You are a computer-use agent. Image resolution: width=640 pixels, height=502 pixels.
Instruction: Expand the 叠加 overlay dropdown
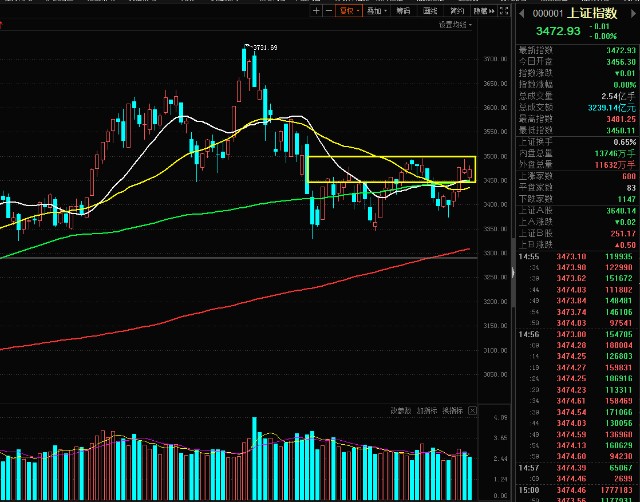click(x=376, y=11)
